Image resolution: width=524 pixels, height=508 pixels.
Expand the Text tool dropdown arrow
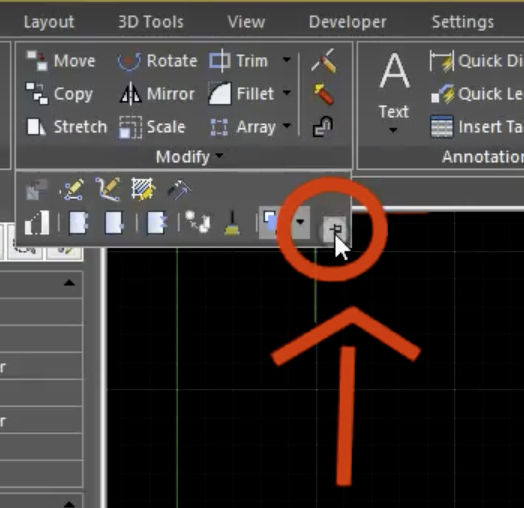tap(393, 130)
